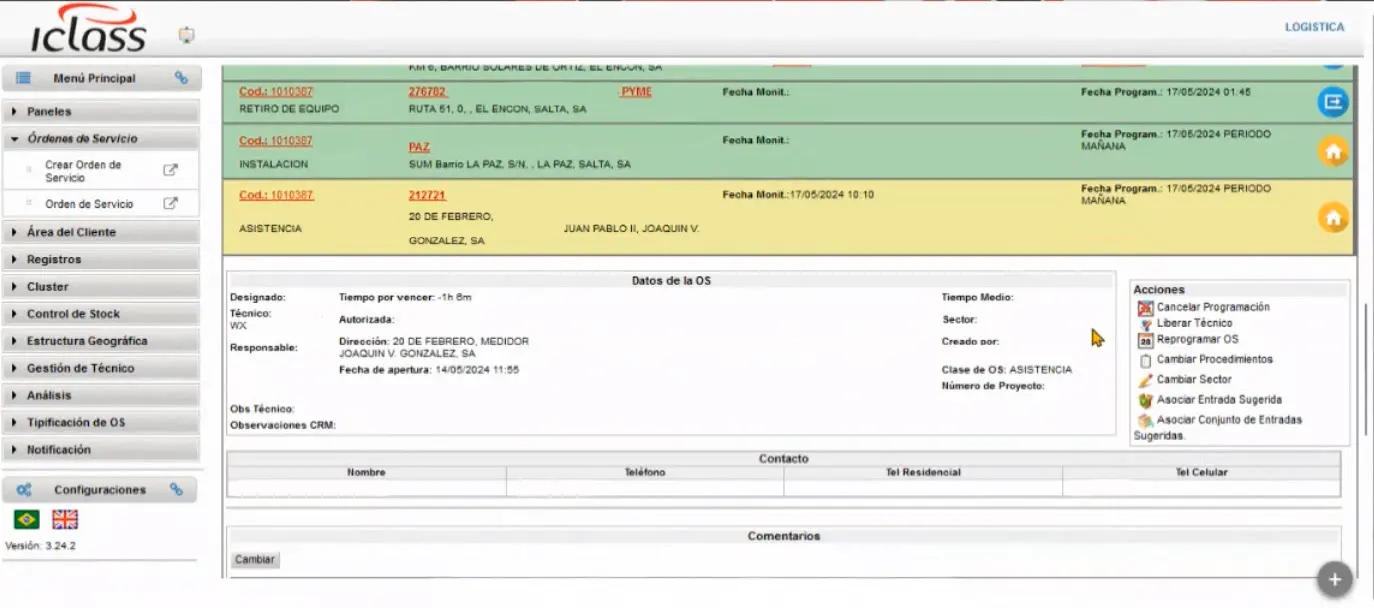This screenshot has height=608, width=1374.
Task: Click the round plus floating button
Action: click(x=1334, y=579)
